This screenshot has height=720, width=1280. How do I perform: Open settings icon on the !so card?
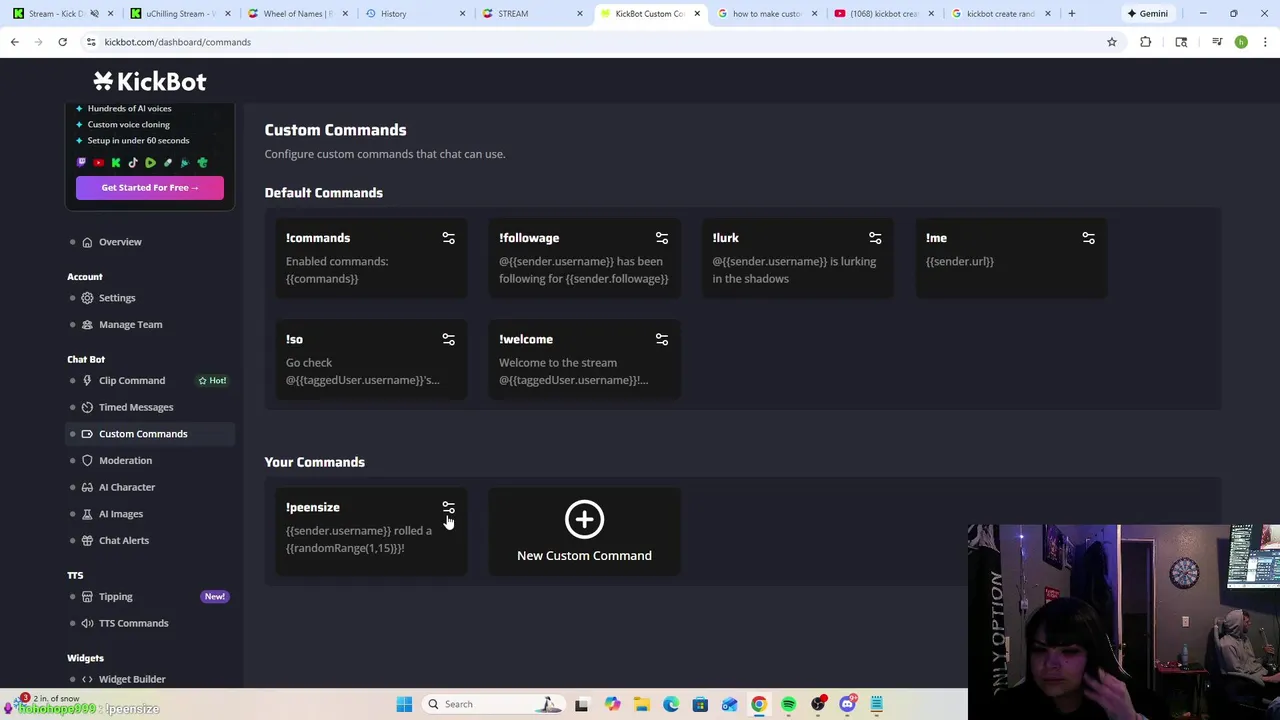(448, 339)
